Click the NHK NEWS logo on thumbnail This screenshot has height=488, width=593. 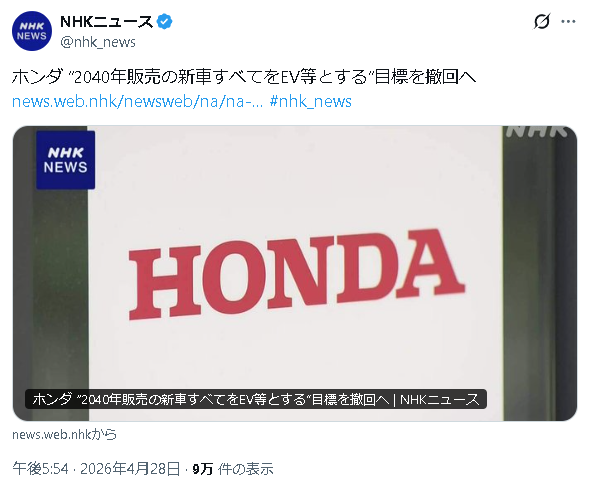[65, 160]
